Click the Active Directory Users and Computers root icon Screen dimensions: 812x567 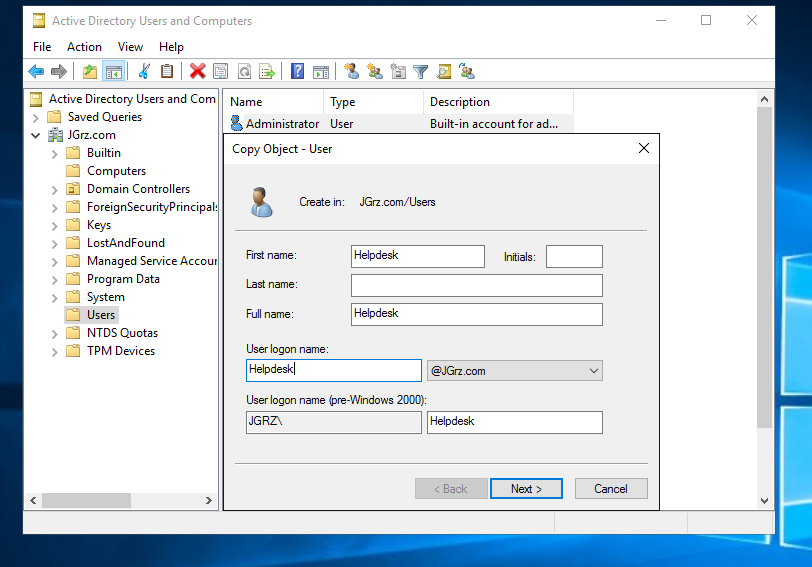(36, 99)
